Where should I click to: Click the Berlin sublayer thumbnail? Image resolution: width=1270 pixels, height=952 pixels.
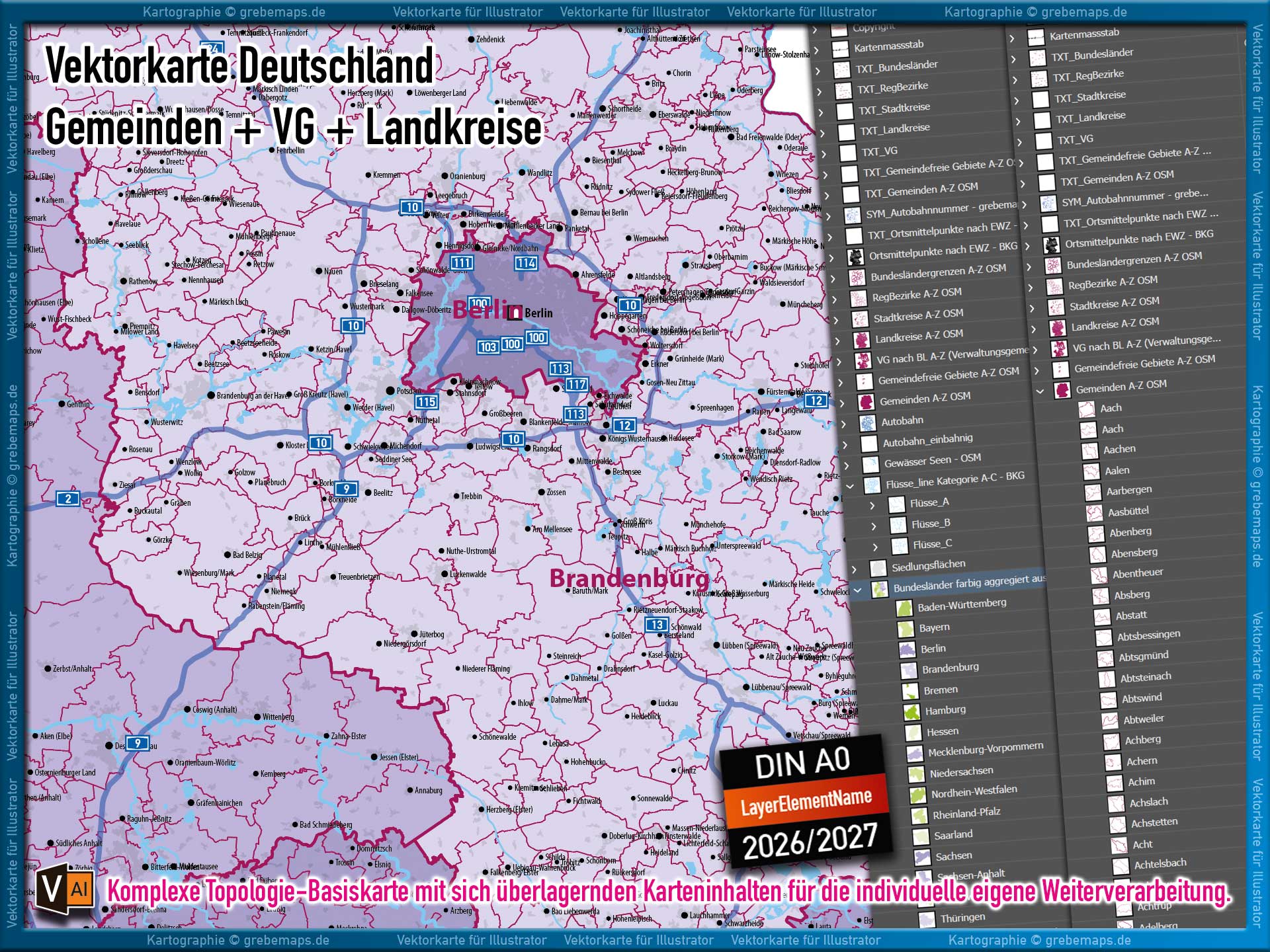point(907,650)
